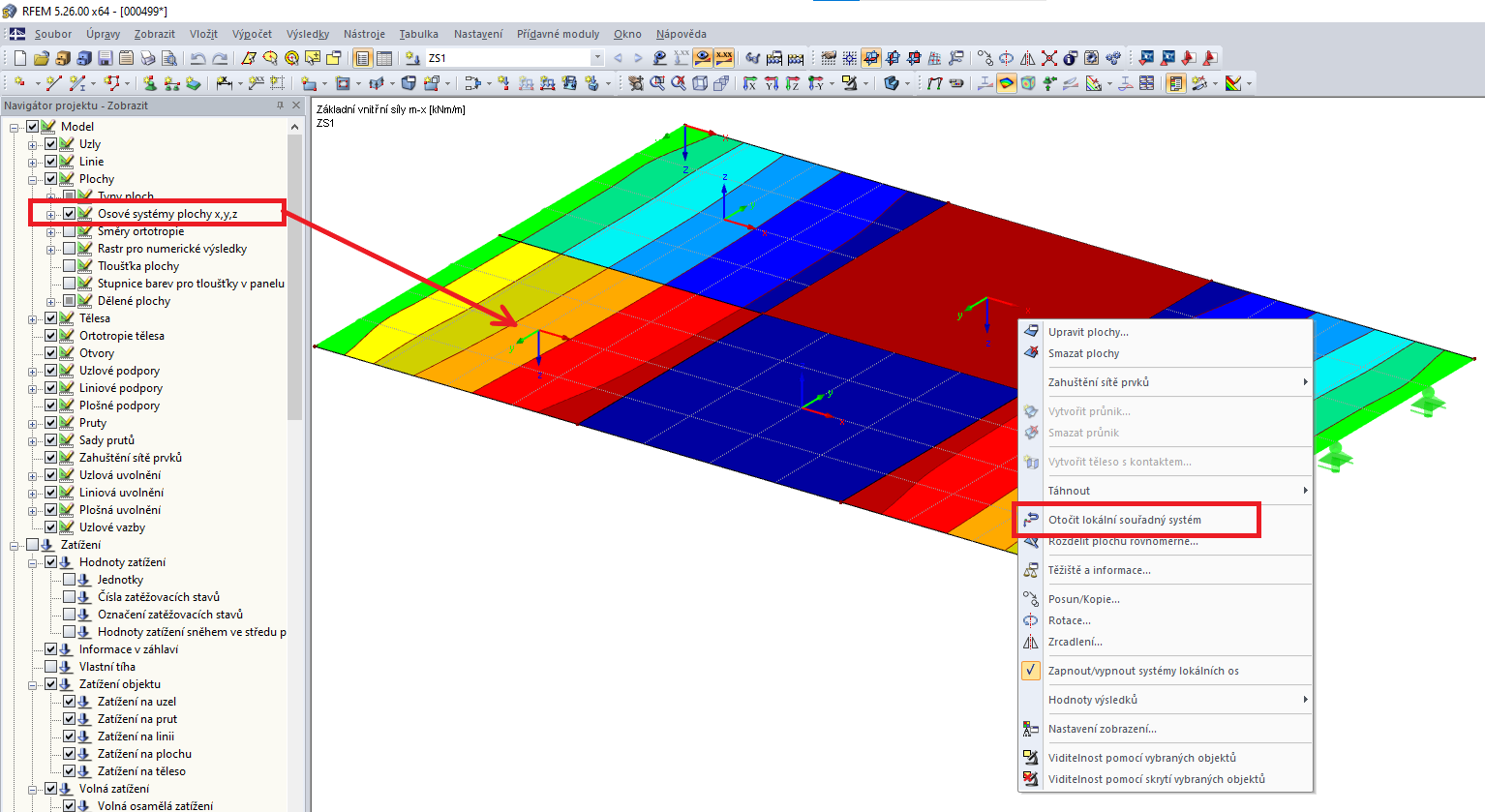Open Print Preview icon

(x=169, y=58)
